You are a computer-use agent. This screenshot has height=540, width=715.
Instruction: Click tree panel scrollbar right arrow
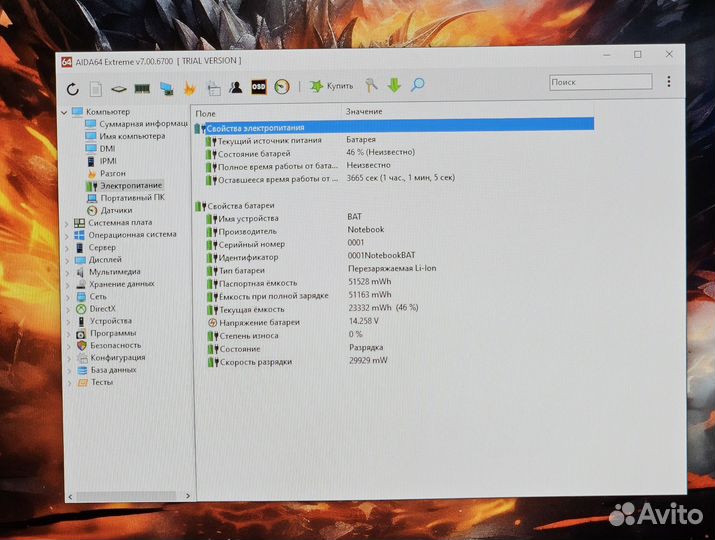coord(188,496)
